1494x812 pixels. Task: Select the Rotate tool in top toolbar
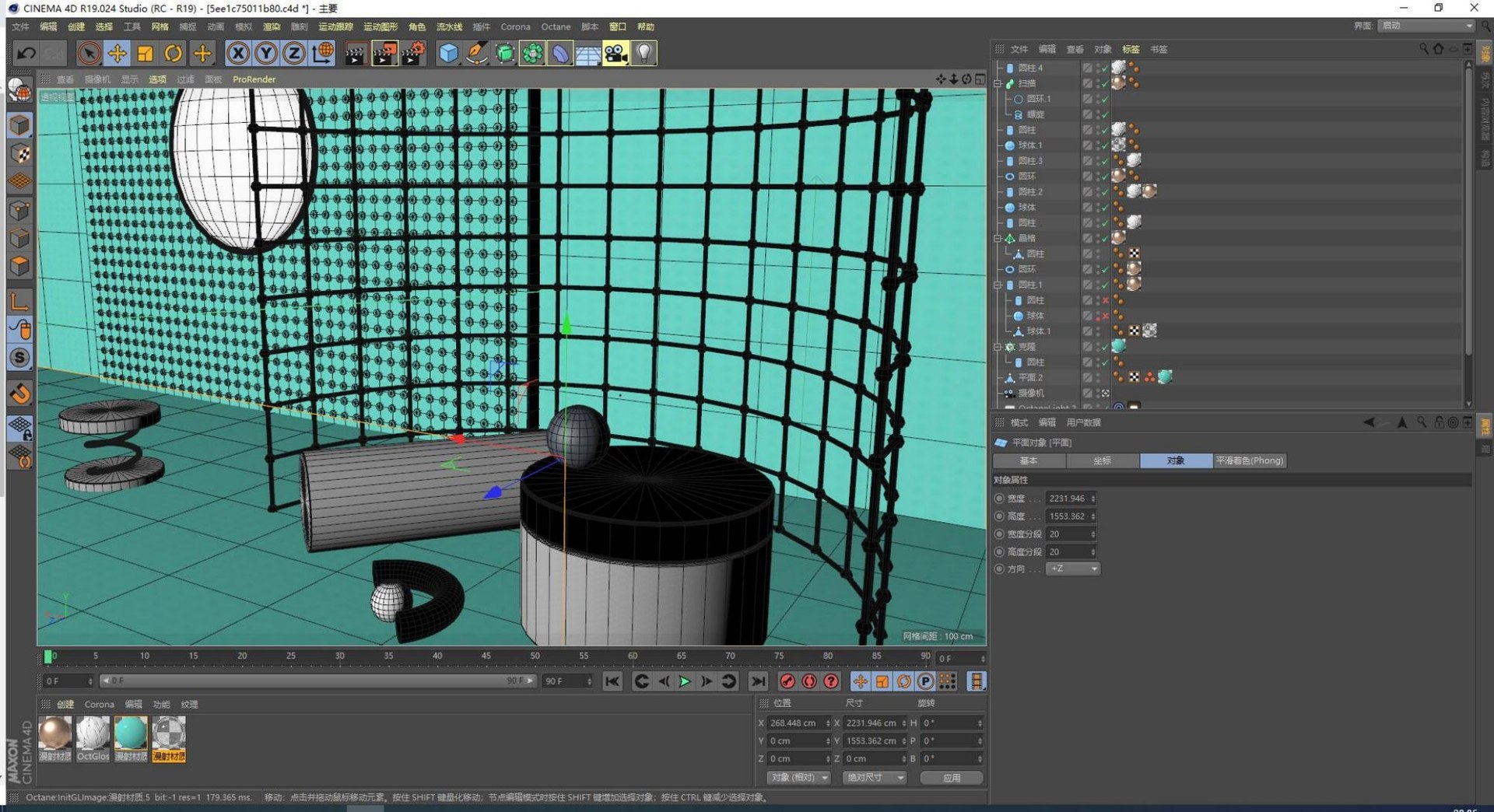174,54
